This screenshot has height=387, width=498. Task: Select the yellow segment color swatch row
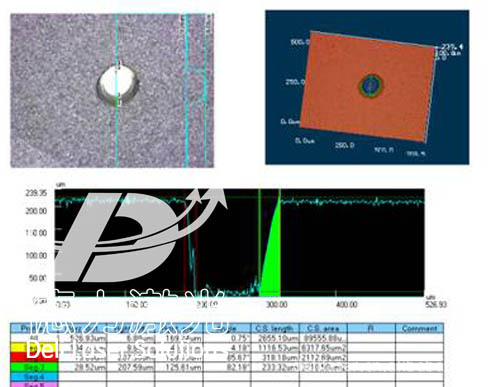(34, 348)
